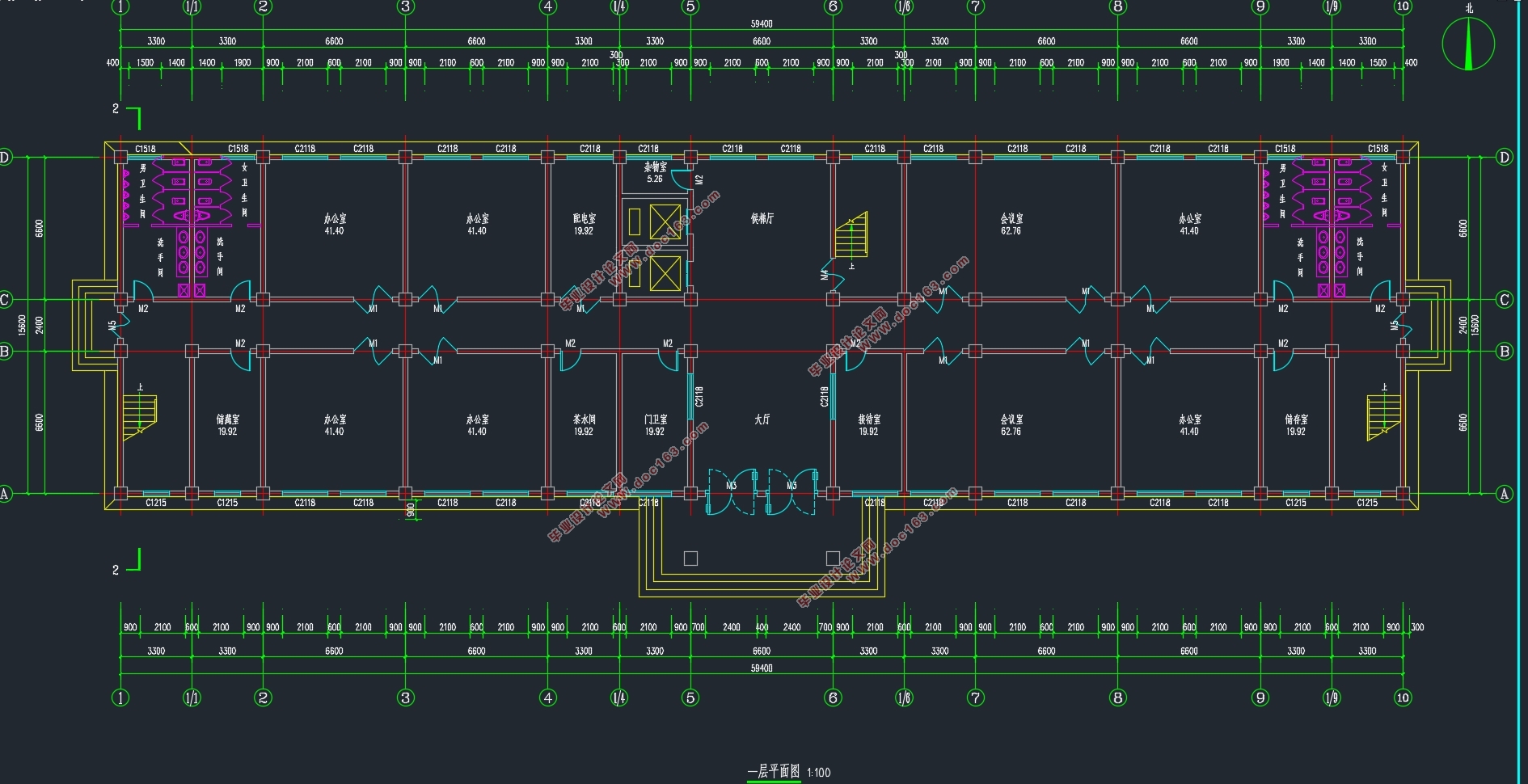The image size is (1528, 784).
Task: Click the left M3 entrance double door
Action: click(x=732, y=491)
